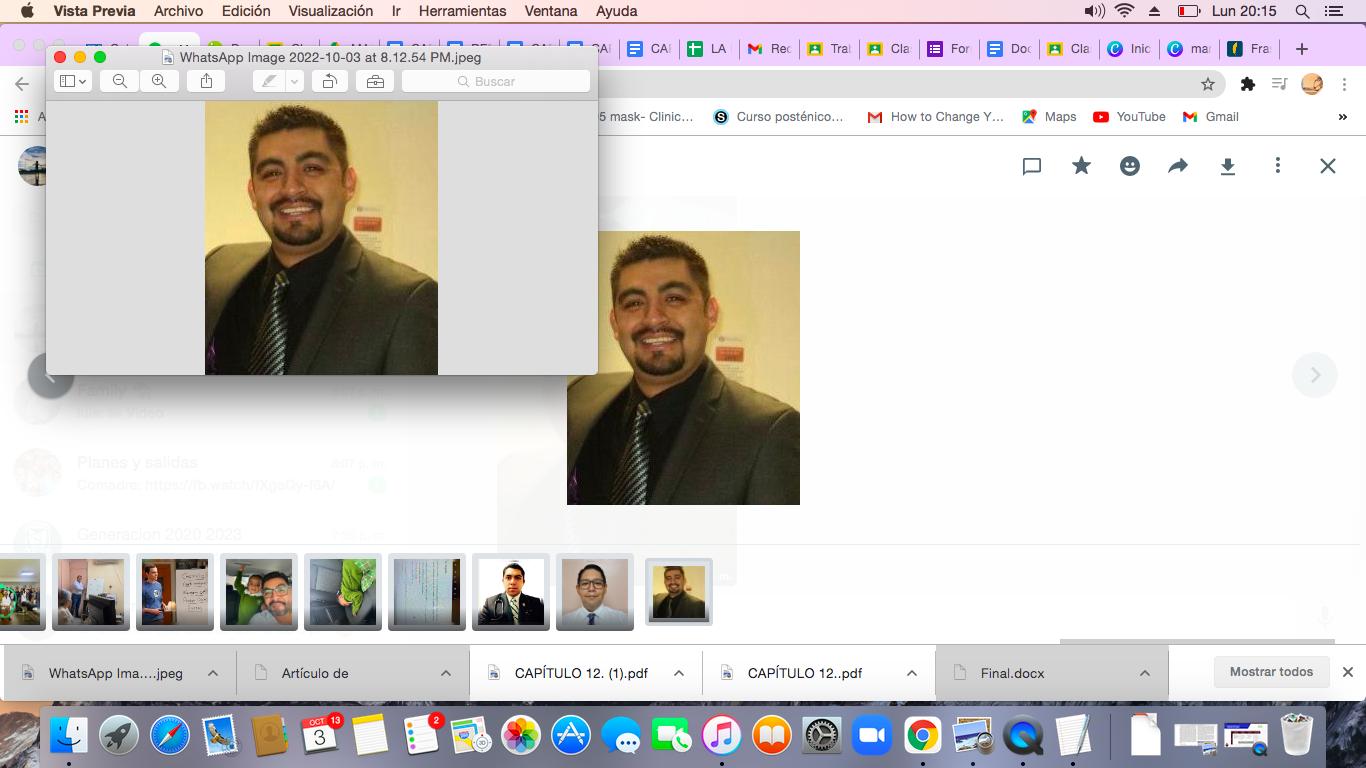Select the green fabric thumbnail

coord(343,592)
